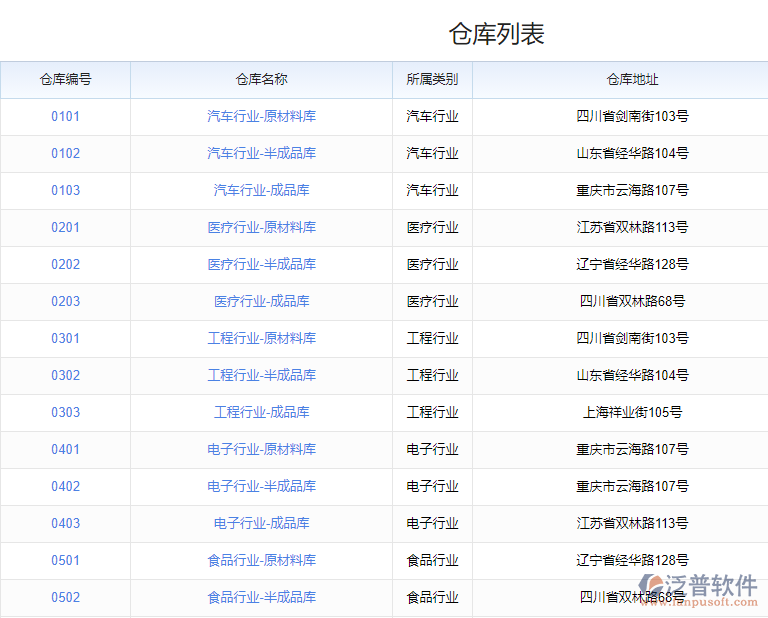Image resolution: width=768 pixels, height=618 pixels.
Task: Open warehouse number link 0303
Action: (x=65, y=412)
